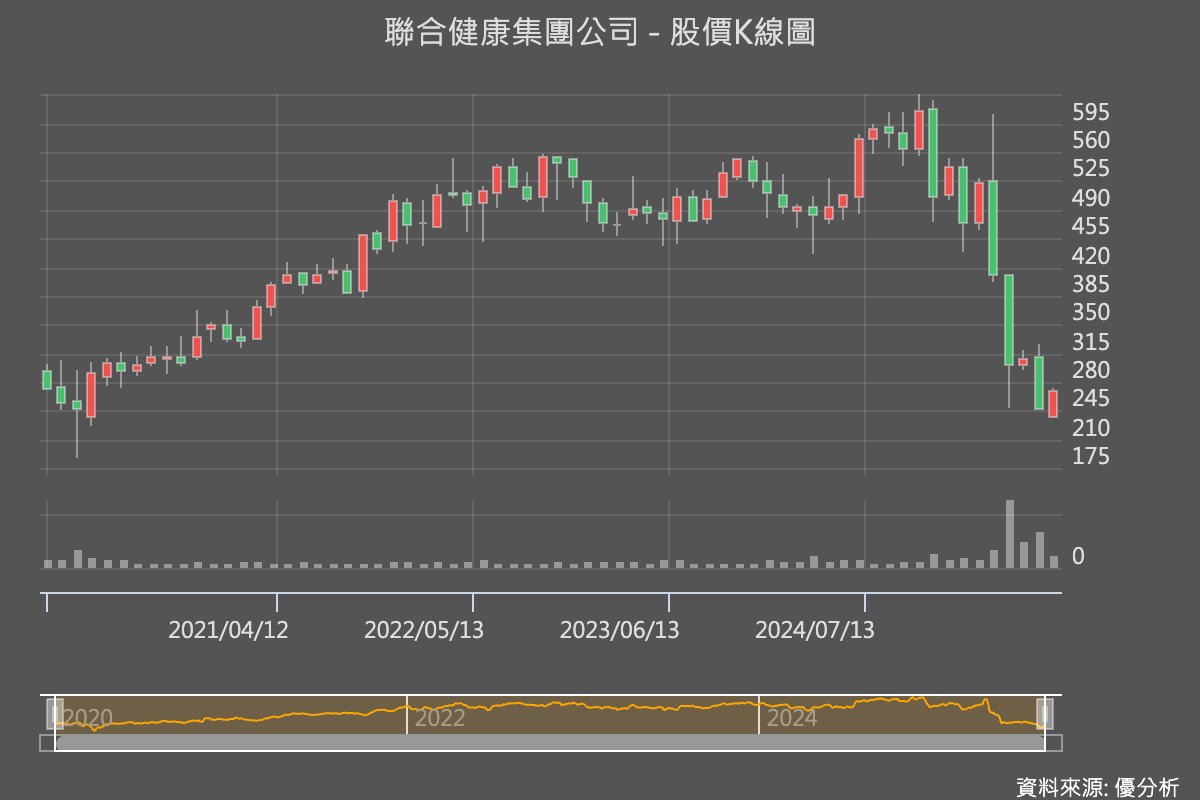Screen dimensions: 1200x800
Task: Click the 2024/07/13 date axis label
Action: tap(815, 630)
